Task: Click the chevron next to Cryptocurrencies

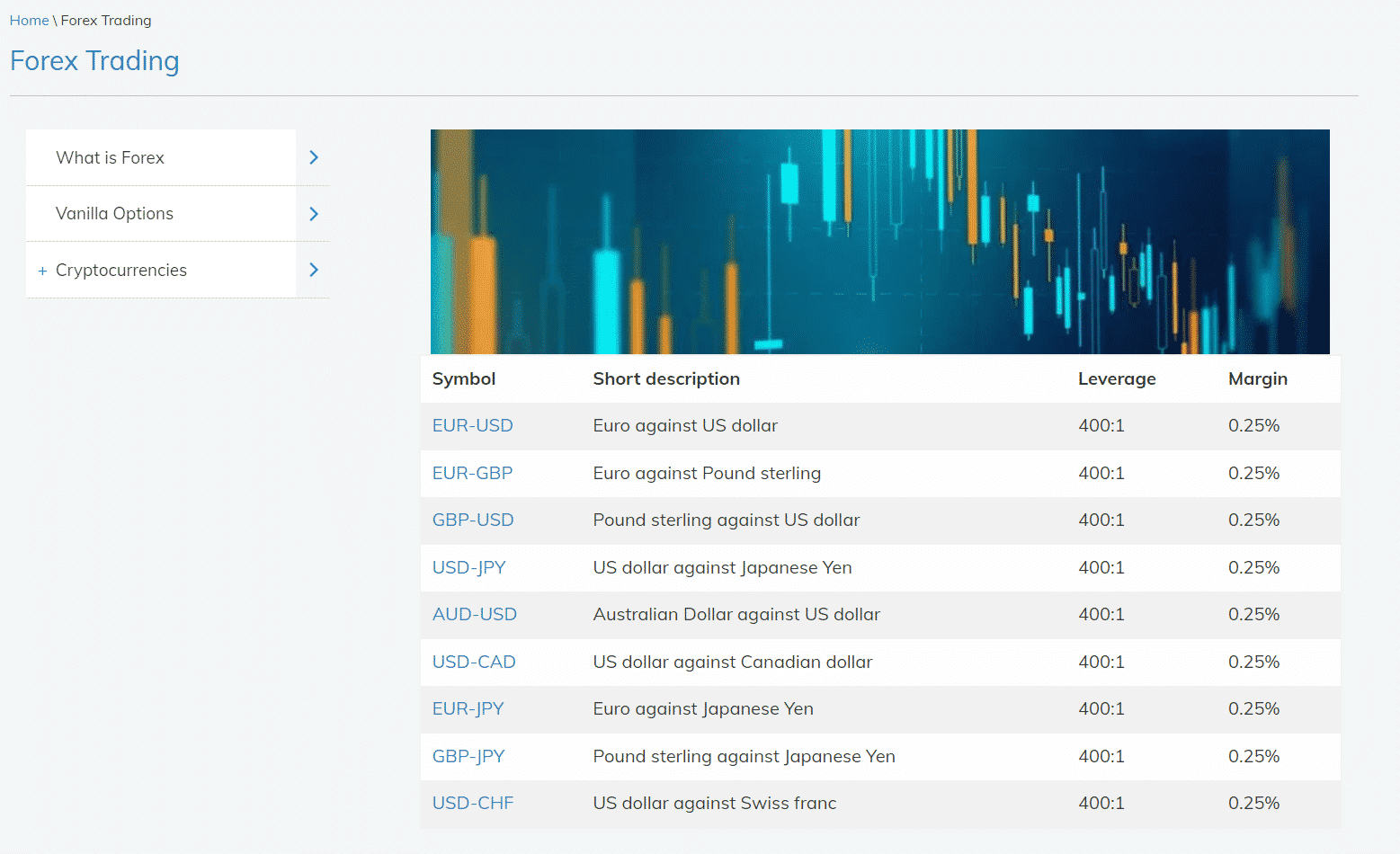Action: pyautogui.click(x=314, y=270)
